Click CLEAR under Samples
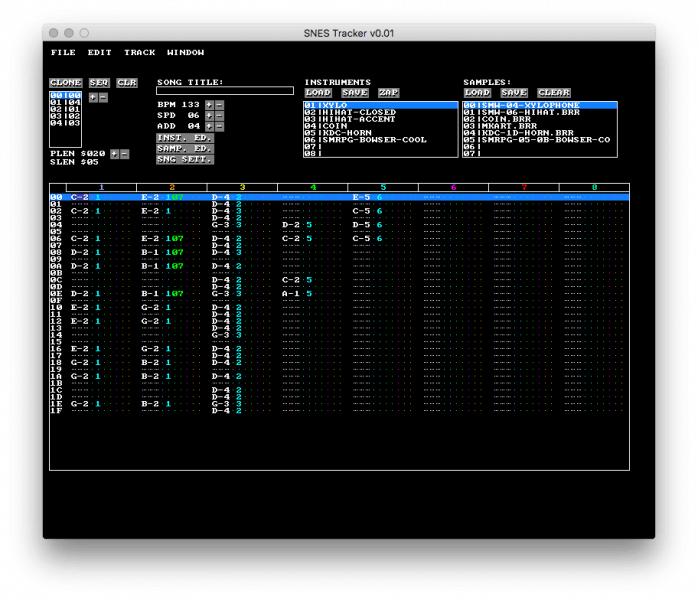Screen dimensions: 698x600 (554, 93)
